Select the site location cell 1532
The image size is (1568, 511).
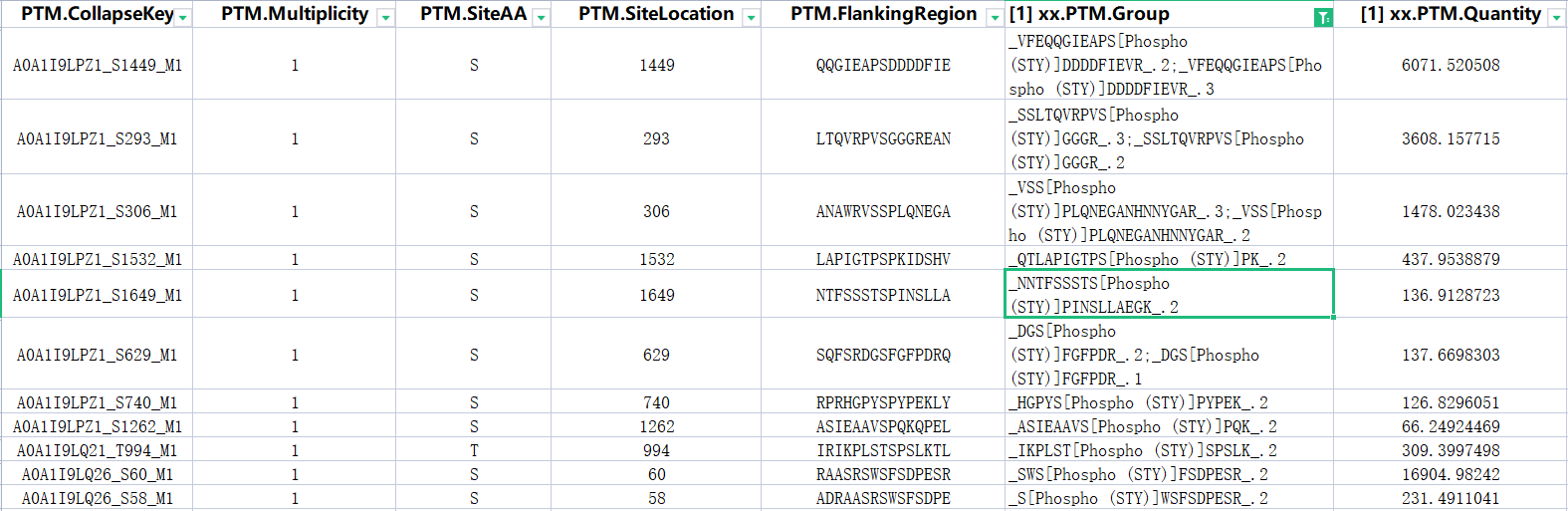click(656, 259)
